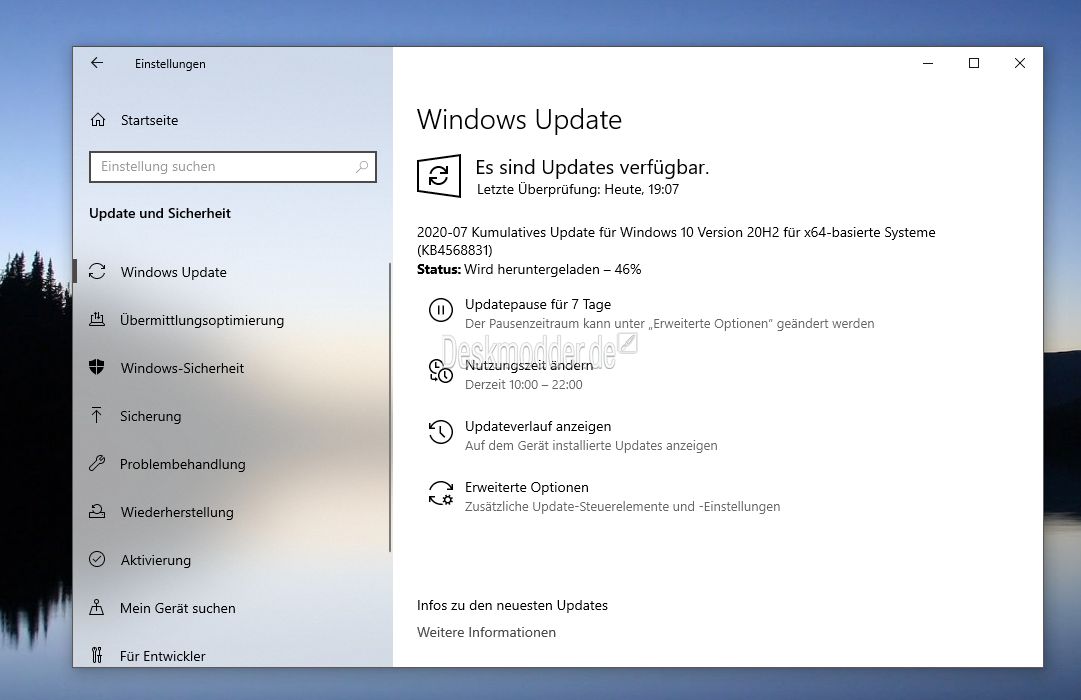Click 'Update und Sicherheit' section heading
Screen dimensions: 1081x700
click(x=160, y=213)
